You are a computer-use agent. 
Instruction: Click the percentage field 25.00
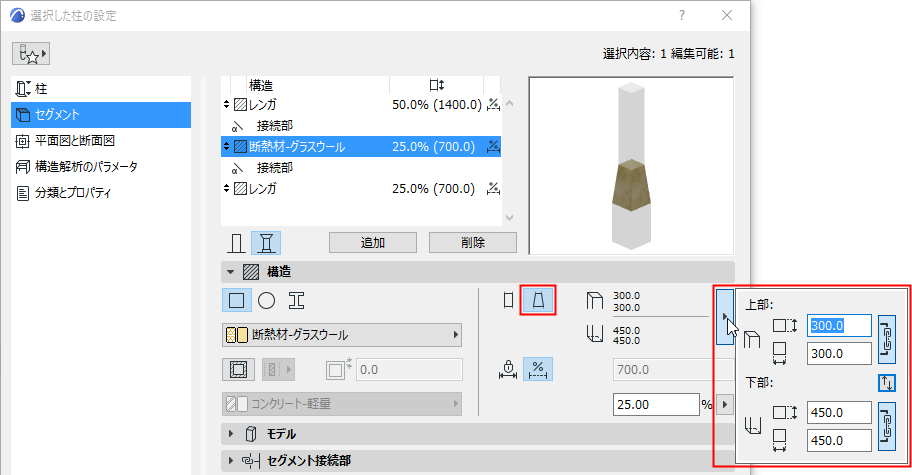tap(656, 404)
